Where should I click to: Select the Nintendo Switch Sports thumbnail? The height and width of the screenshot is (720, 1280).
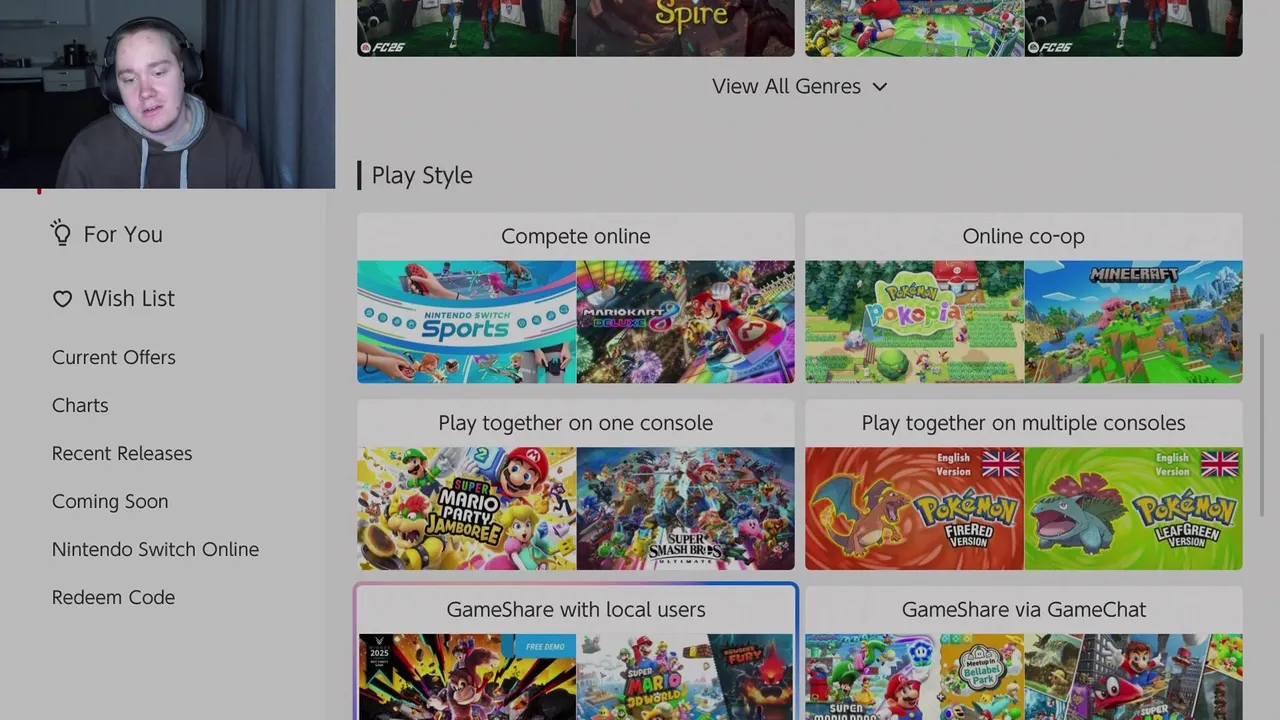click(x=466, y=322)
